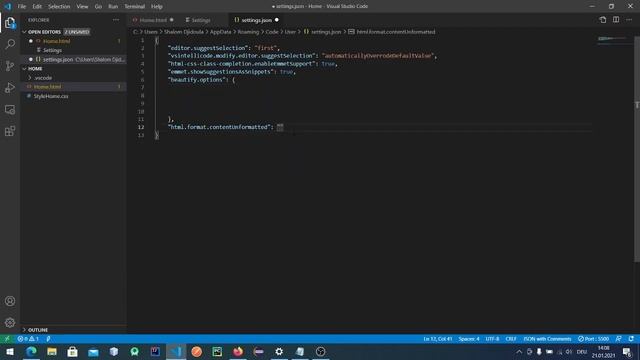
Task: Open the notifications bell in status bar
Action: (631, 339)
